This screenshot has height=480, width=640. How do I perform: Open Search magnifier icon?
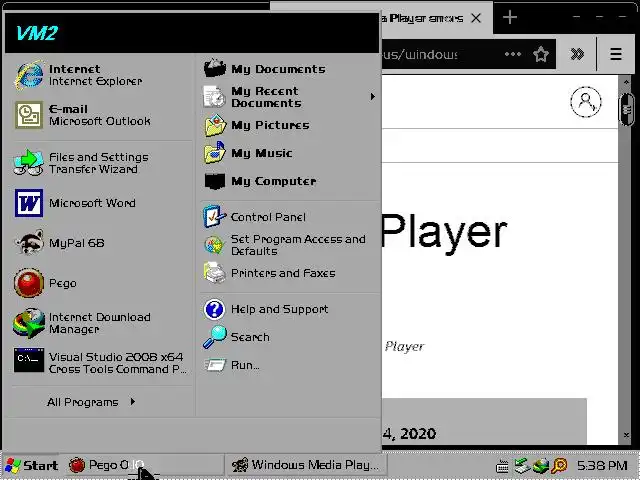pyautogui.click(x=214, y=337)
